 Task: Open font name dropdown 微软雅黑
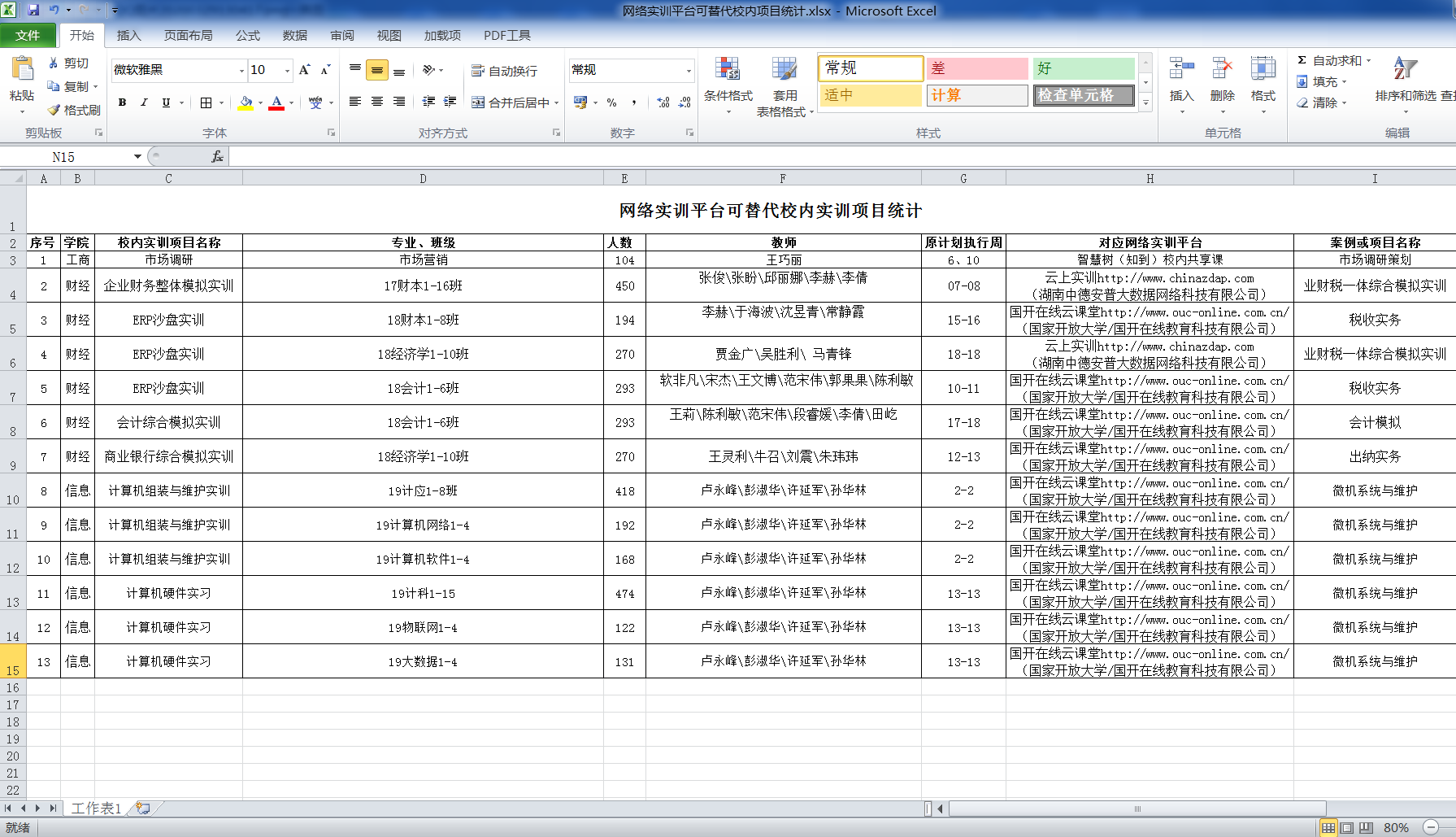[241, 71]
